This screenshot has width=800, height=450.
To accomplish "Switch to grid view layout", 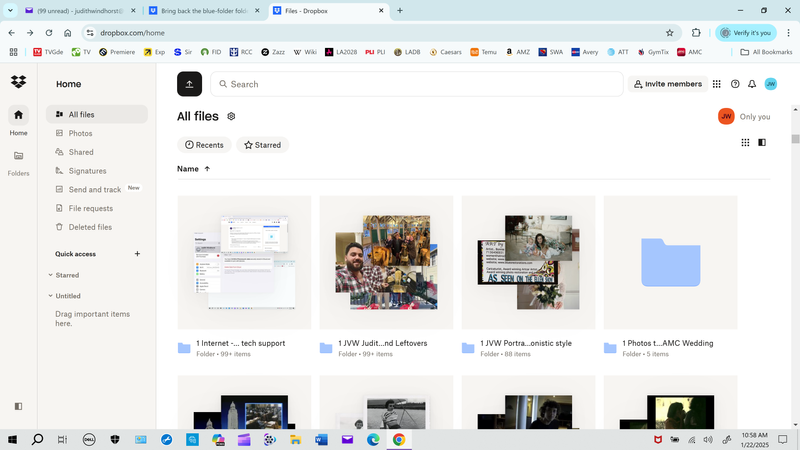I will click(745, 143).
